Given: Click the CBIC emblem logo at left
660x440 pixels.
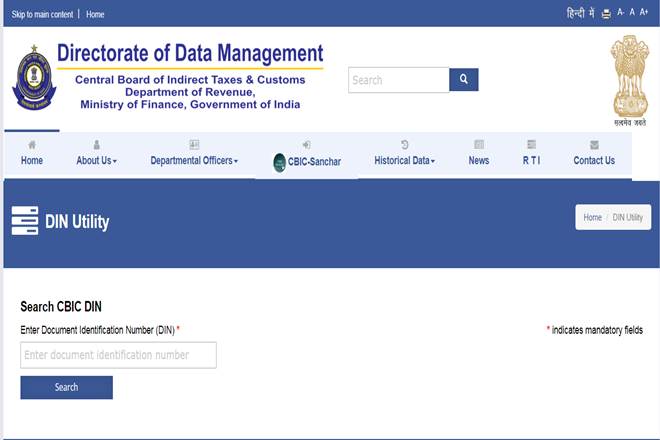Looking at the screenshot, I should 33,78.
